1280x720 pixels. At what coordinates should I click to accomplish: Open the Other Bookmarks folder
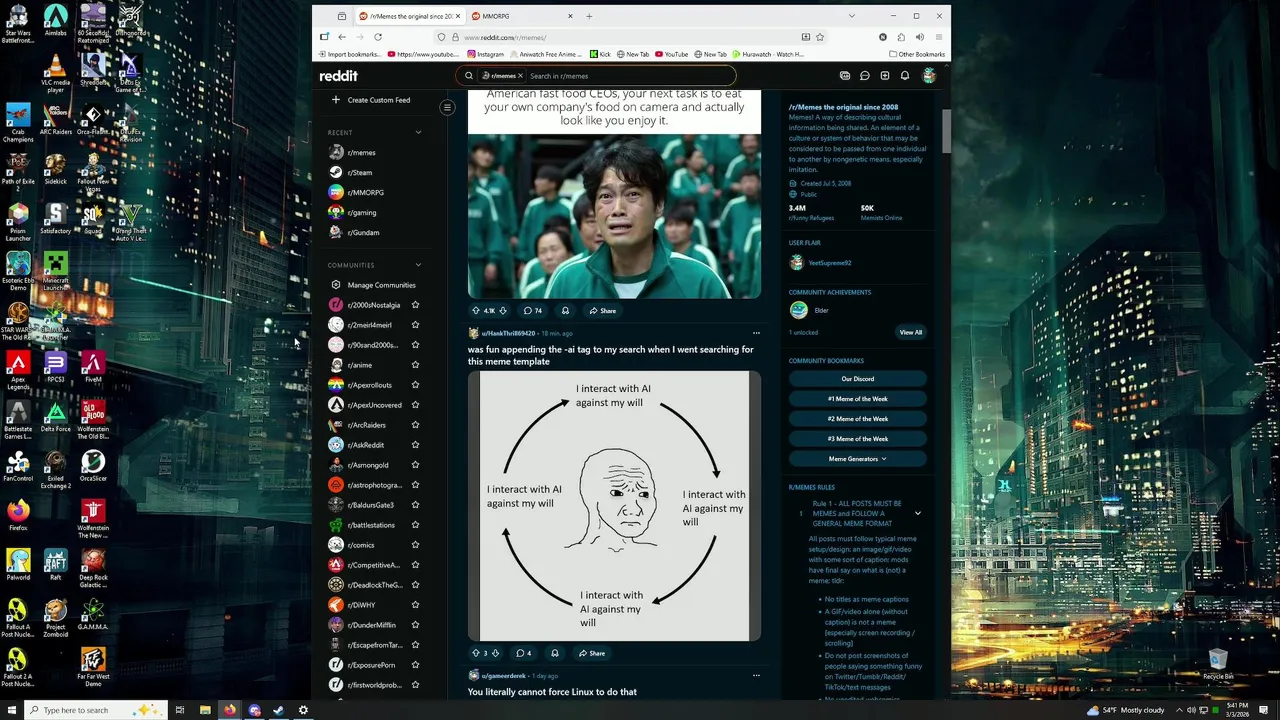(917, 54)
